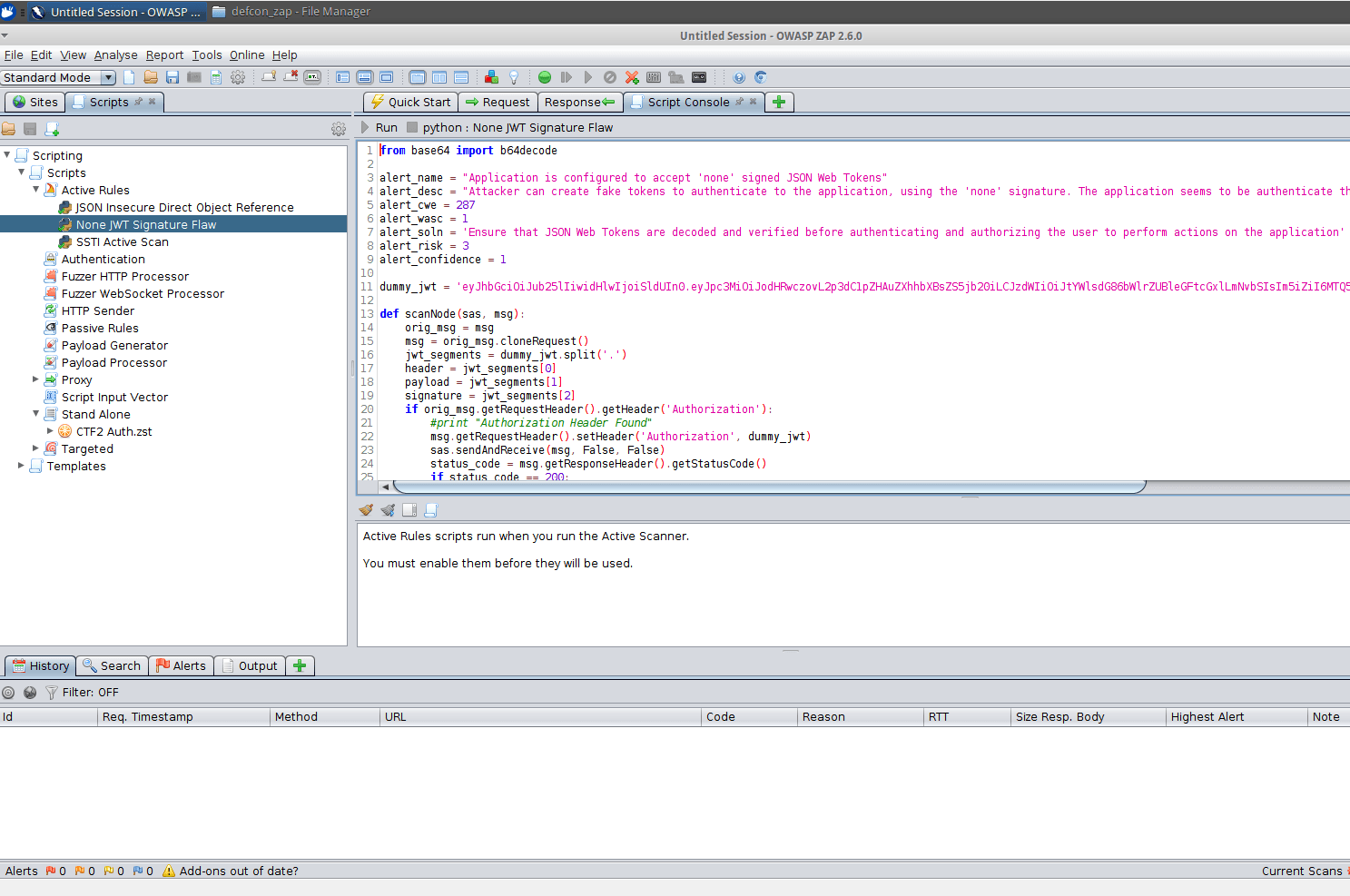Click the red X with plus breakpoint icon
This screenshot has width=1350, height=896.
tap(632, 77)
